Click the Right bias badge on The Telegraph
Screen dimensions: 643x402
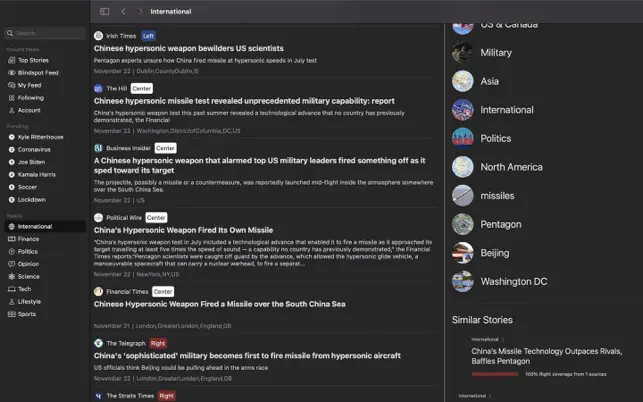158,343
